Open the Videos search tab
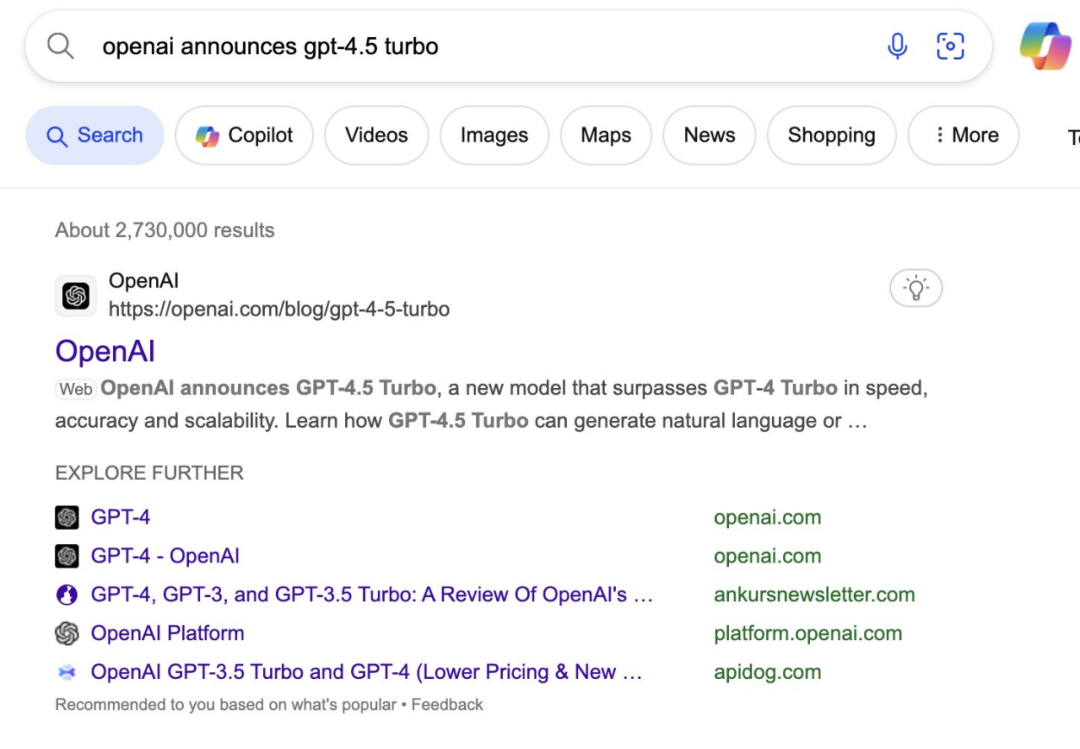Screen dimensions: 1080x749 click(376, 135)
